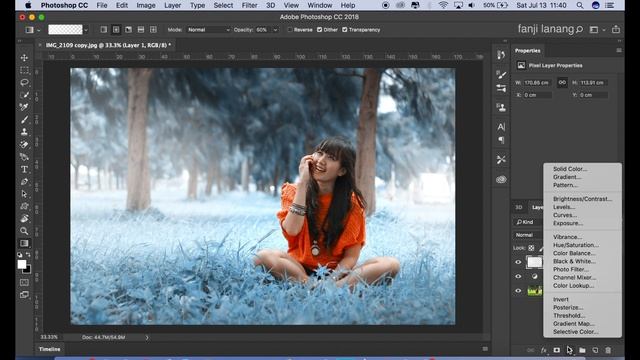Screen dimensions: 640x360
Task: Choose Linear gradient type icon
Action: (x=104, y=30)
